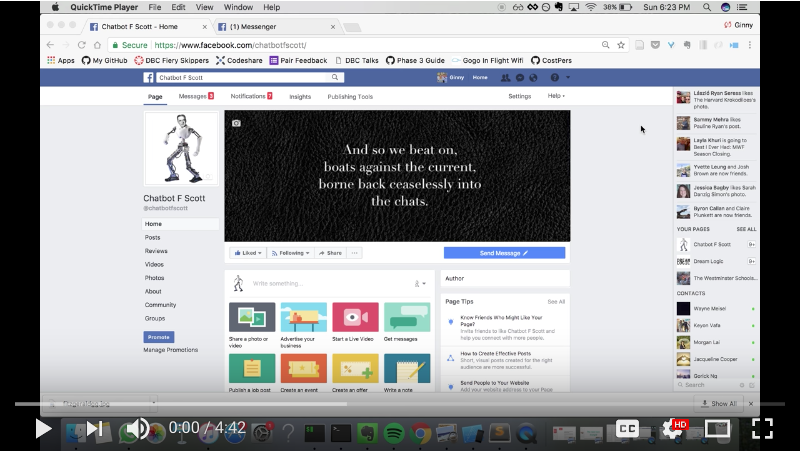Go back in browser history

click(50, 45)
